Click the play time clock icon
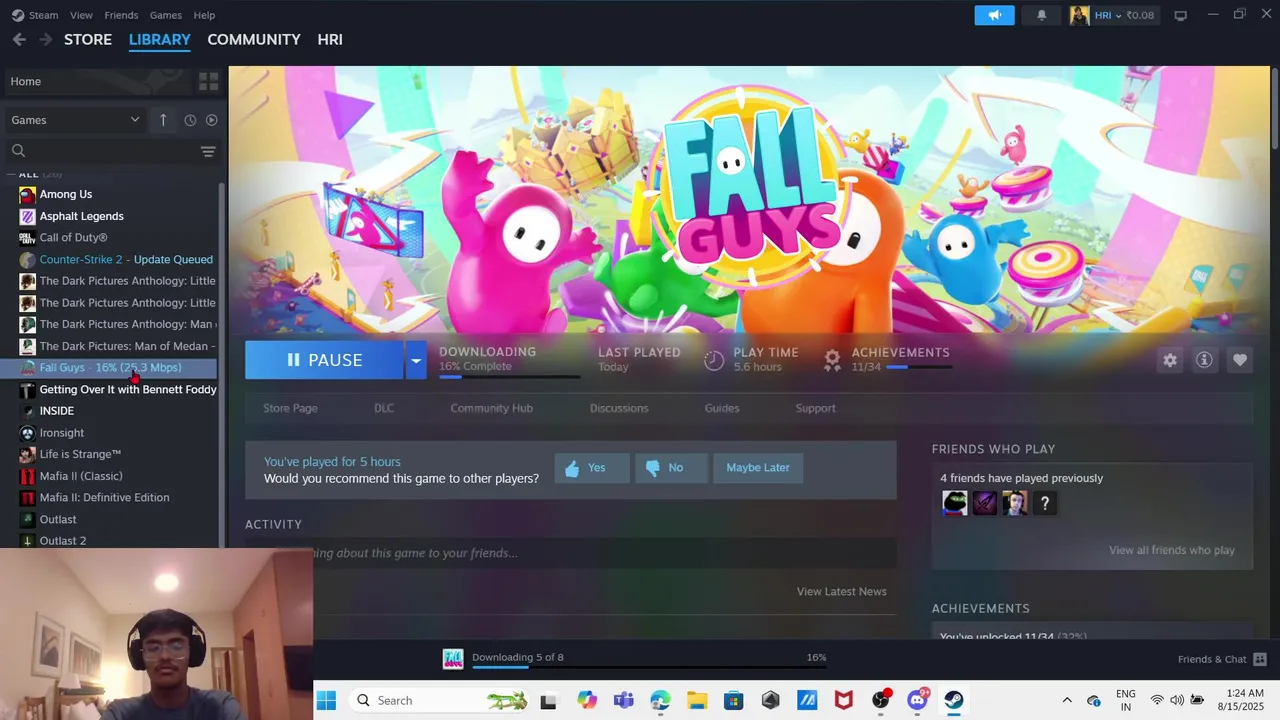The image size is (1280, 720). coord(714,360)
